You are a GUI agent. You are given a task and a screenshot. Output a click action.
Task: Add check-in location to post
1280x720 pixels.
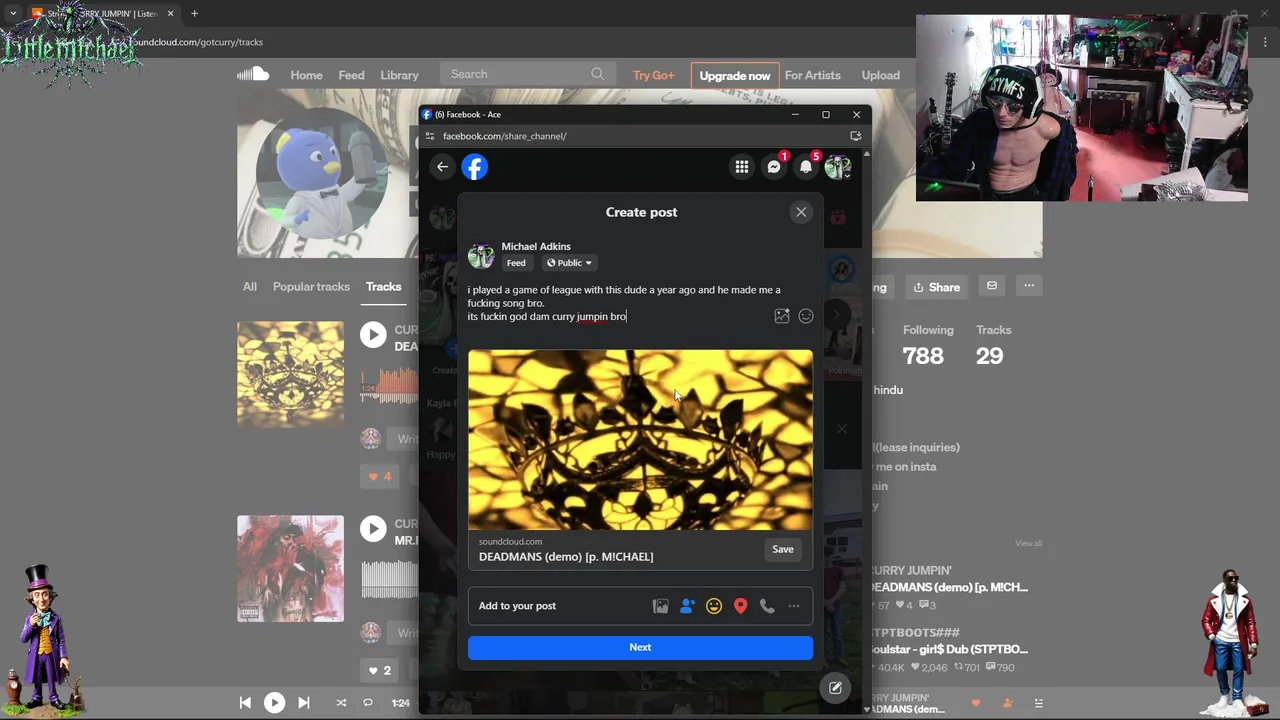pos(740,606)
